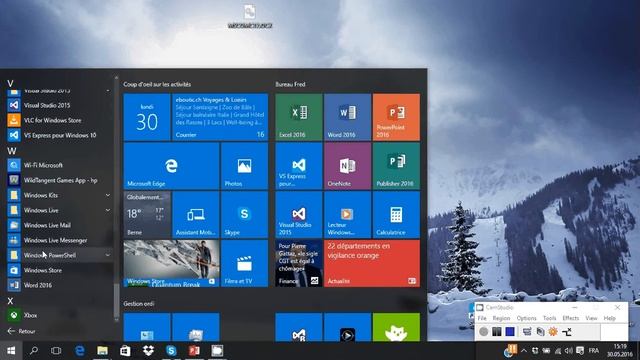Show hidden system tray icons

coord(524,351)
